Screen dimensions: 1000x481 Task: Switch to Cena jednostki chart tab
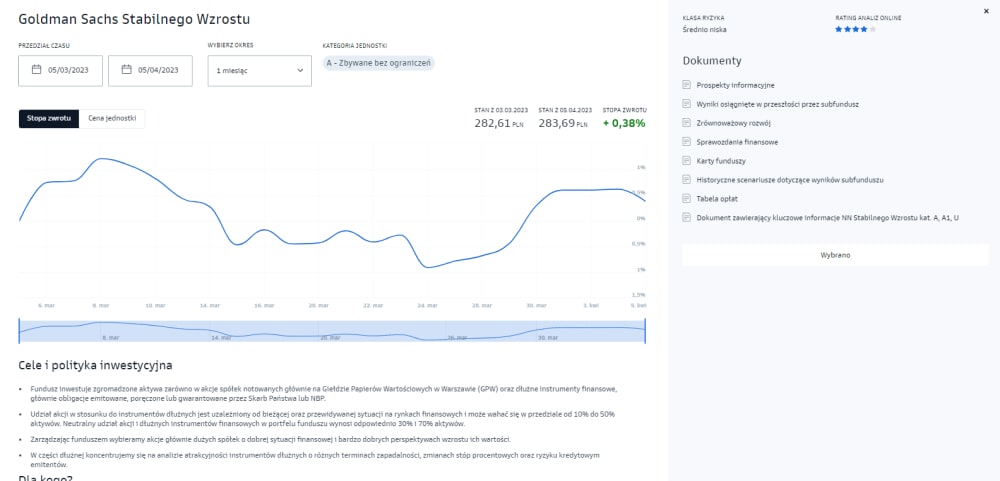(112, 119)
